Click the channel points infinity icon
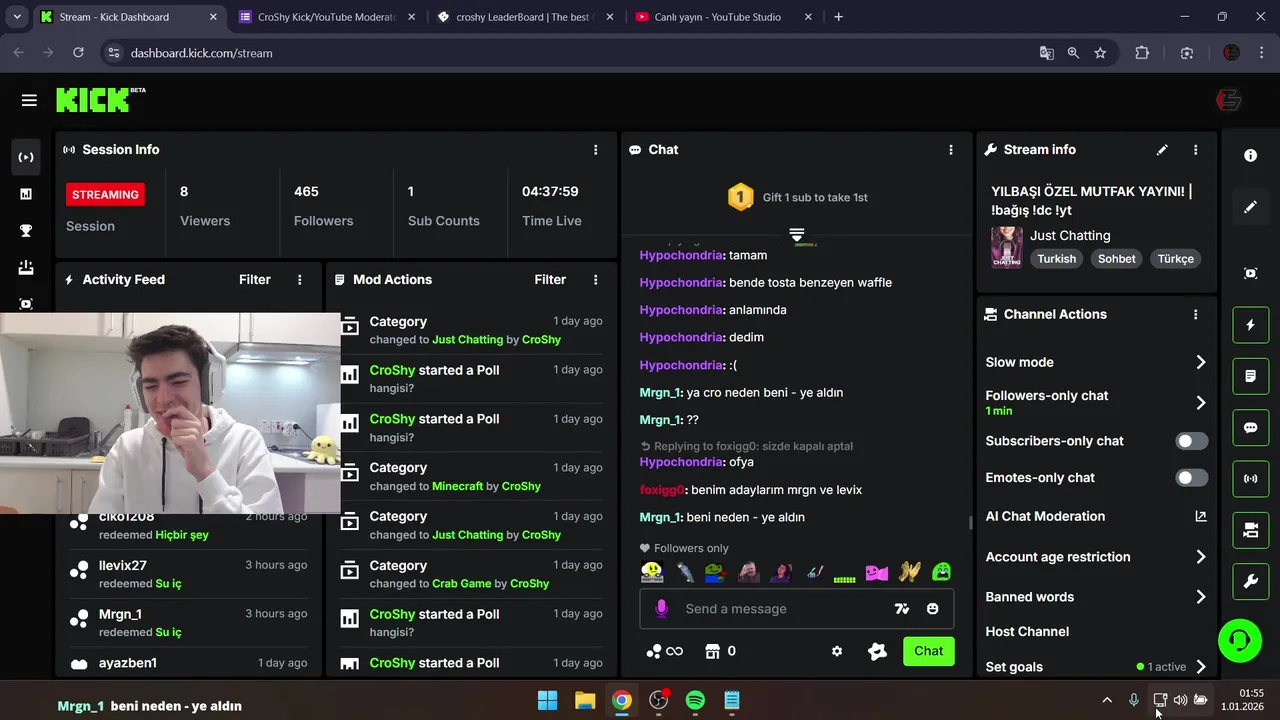This screenshot has height=720, width=1280. (664, 651)
